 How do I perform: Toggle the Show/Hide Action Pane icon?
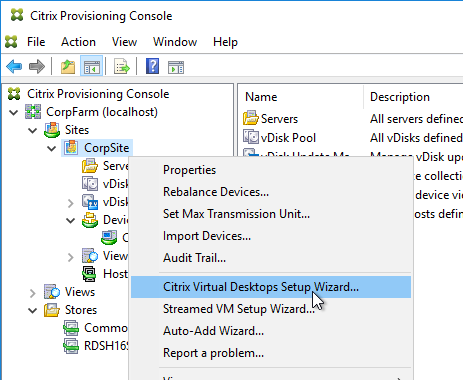pos(176,67)
